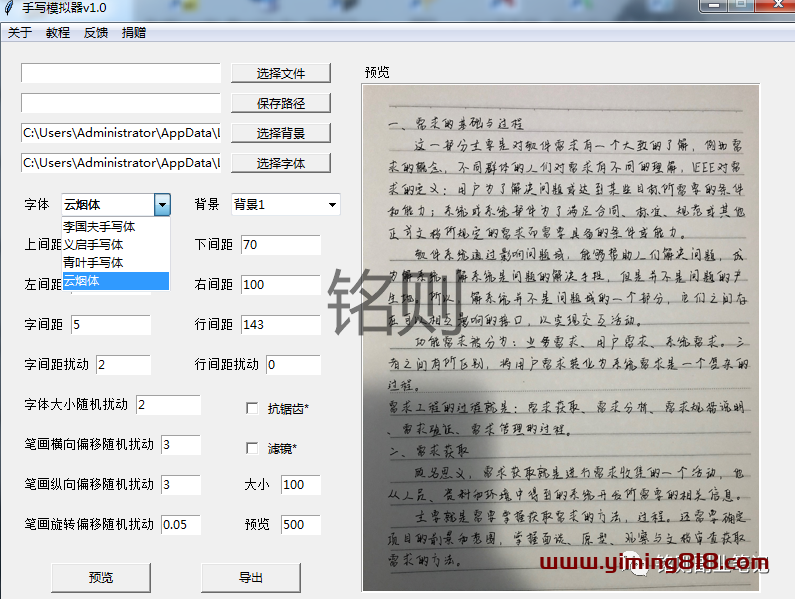795x599 pixels.
Task: Enable the 抗锯齿 checkbox
Action: point(252,408)
